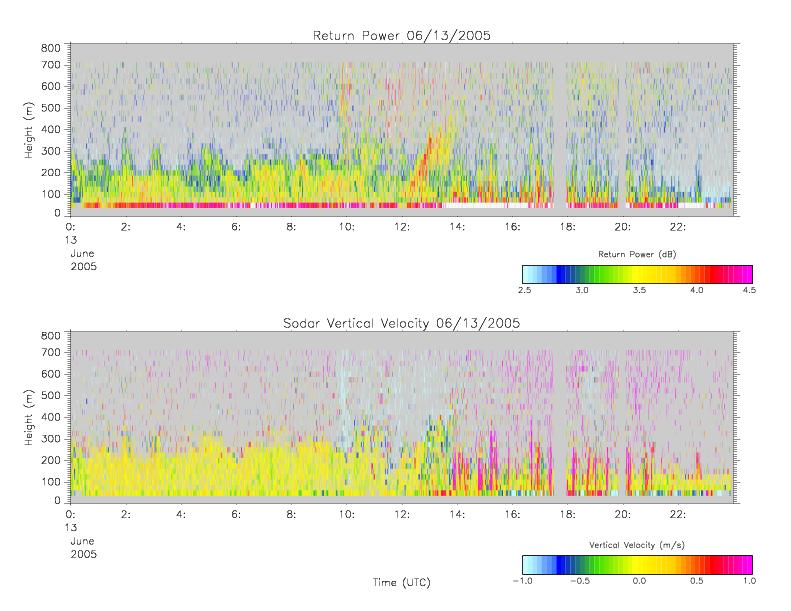Click the "Sodar Vertical Velocity 06/13/2005" title
This screenshot has width=791, height=611.
click(402, 323)
